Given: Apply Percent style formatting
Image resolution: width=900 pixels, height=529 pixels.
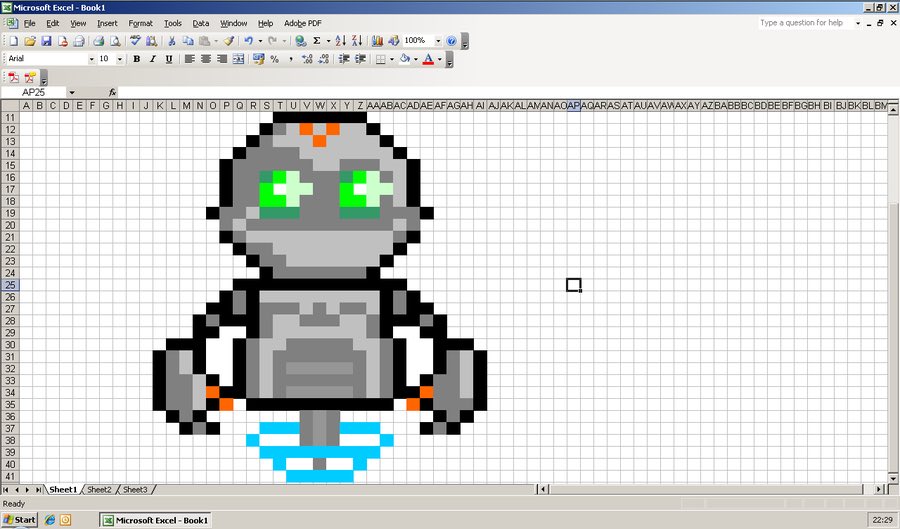Looking at the screenshot, I should [275, 59].
